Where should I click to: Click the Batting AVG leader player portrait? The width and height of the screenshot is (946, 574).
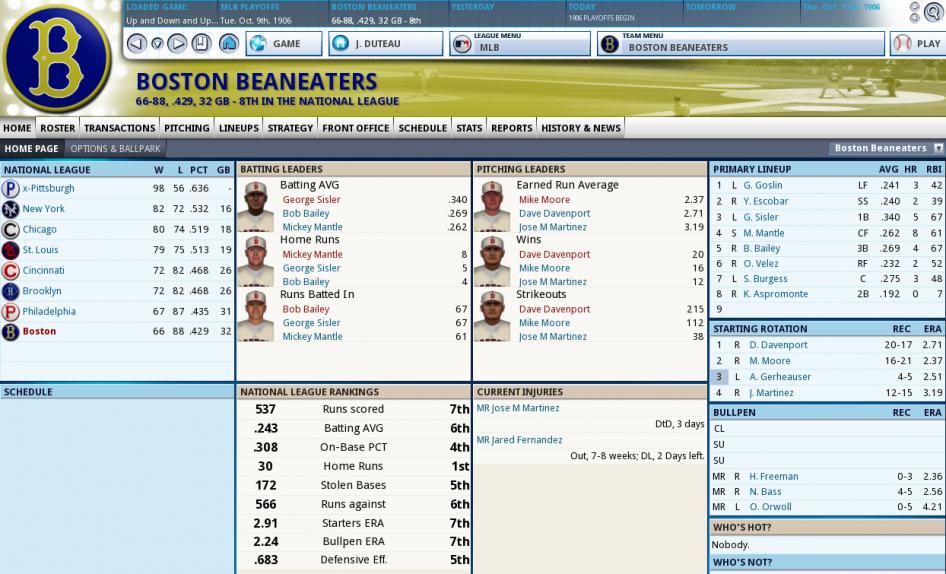pos(255,206)
